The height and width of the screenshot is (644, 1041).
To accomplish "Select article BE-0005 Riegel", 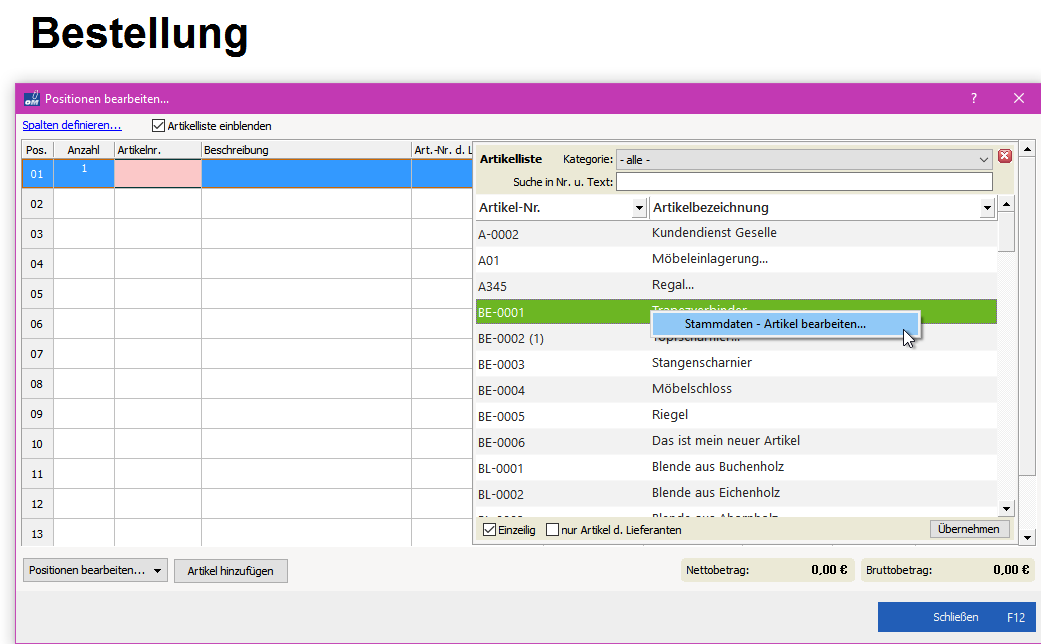I will coord(736,416).
